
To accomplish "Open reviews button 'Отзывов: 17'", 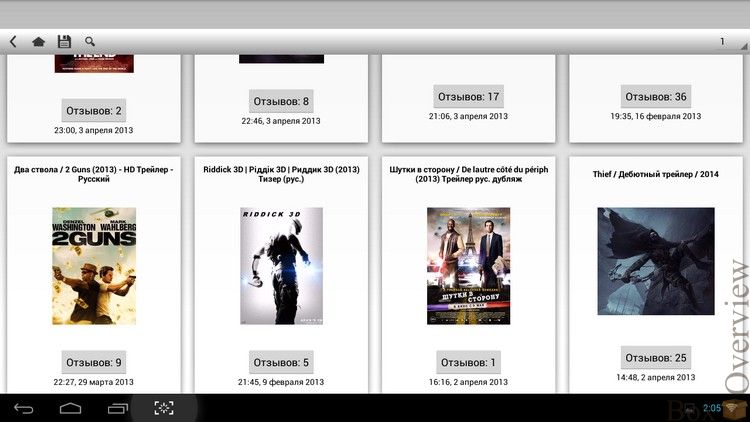I will tap(468, 97).
